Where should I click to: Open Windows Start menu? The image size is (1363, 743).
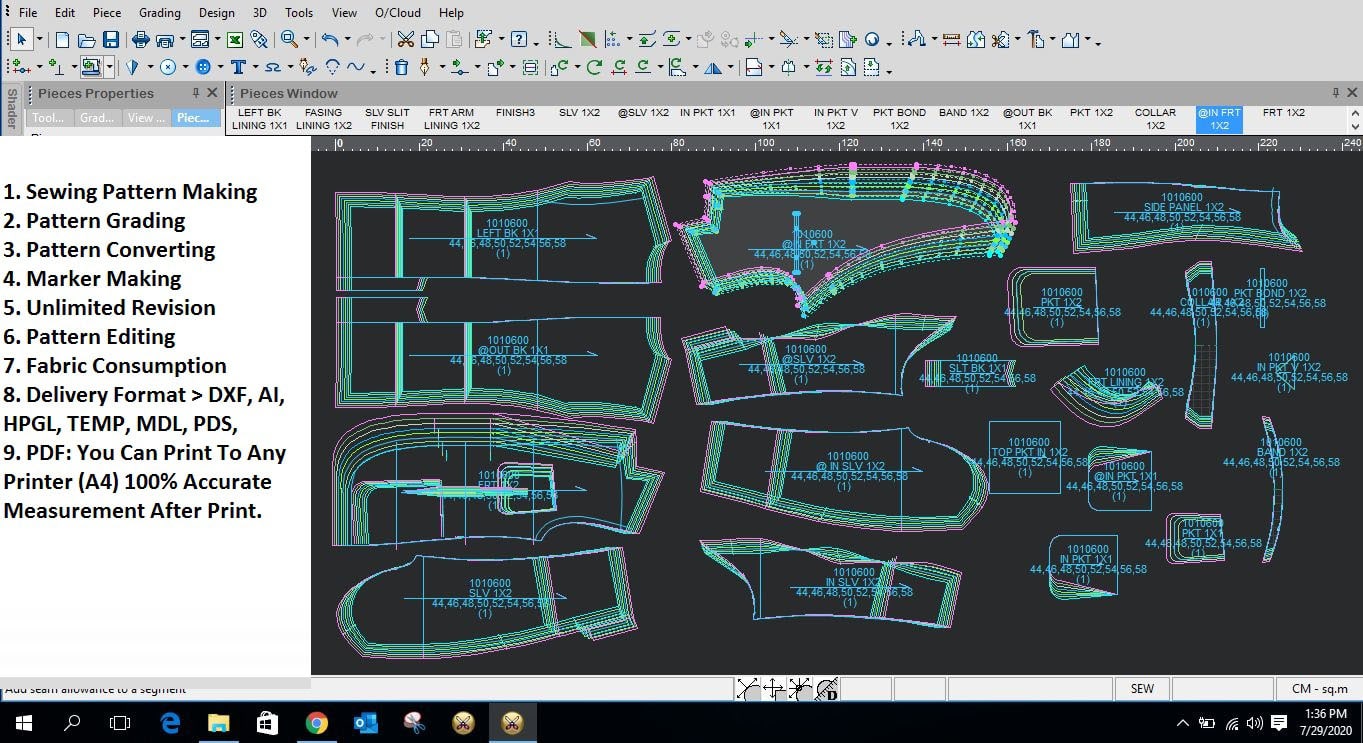[23, 723]
